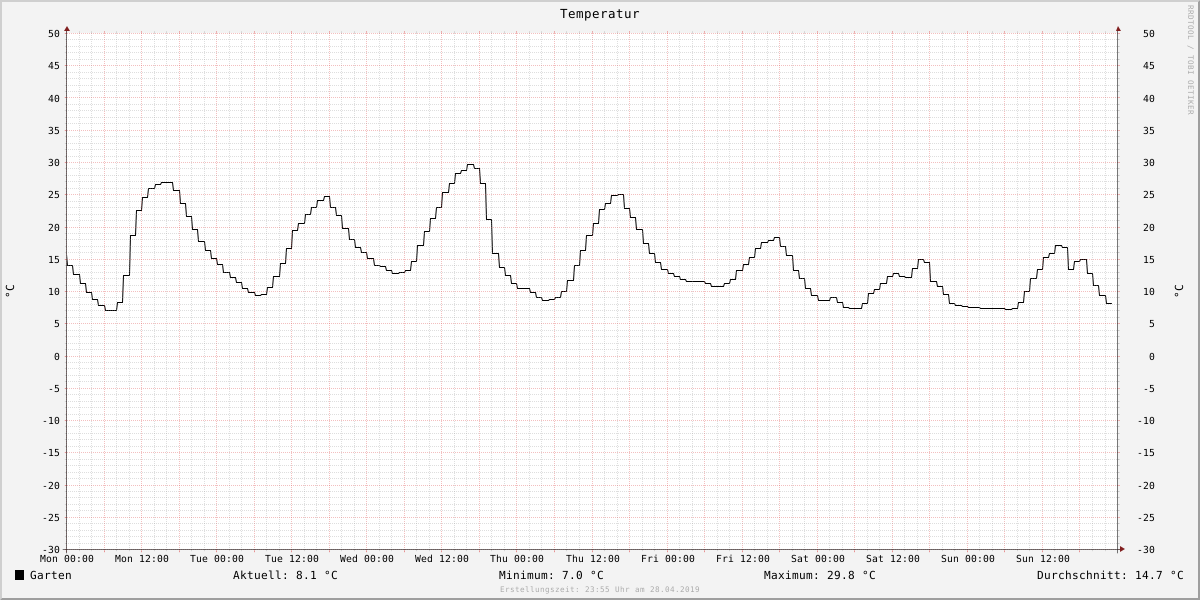Click the 'Fri 00:00' x-axis label
Viewport: 1200px width, 600px height.
click(668, 559)
